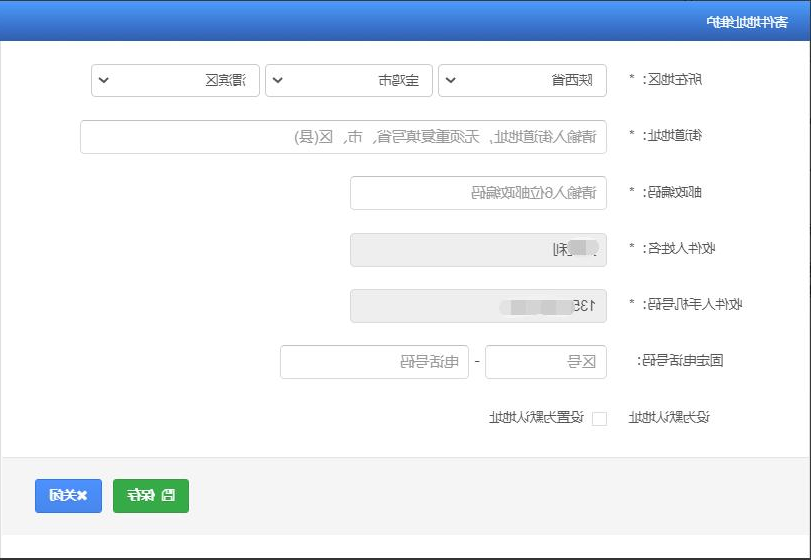Click the 邮政编码 label
The image size is (811, 560).
[672, 192]
